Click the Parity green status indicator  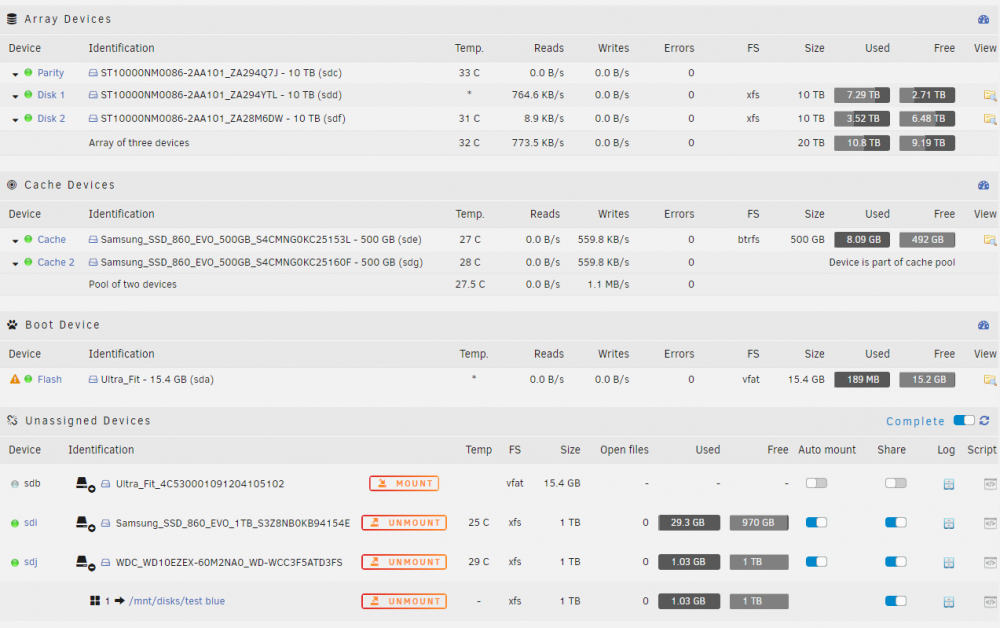(28, 72)
